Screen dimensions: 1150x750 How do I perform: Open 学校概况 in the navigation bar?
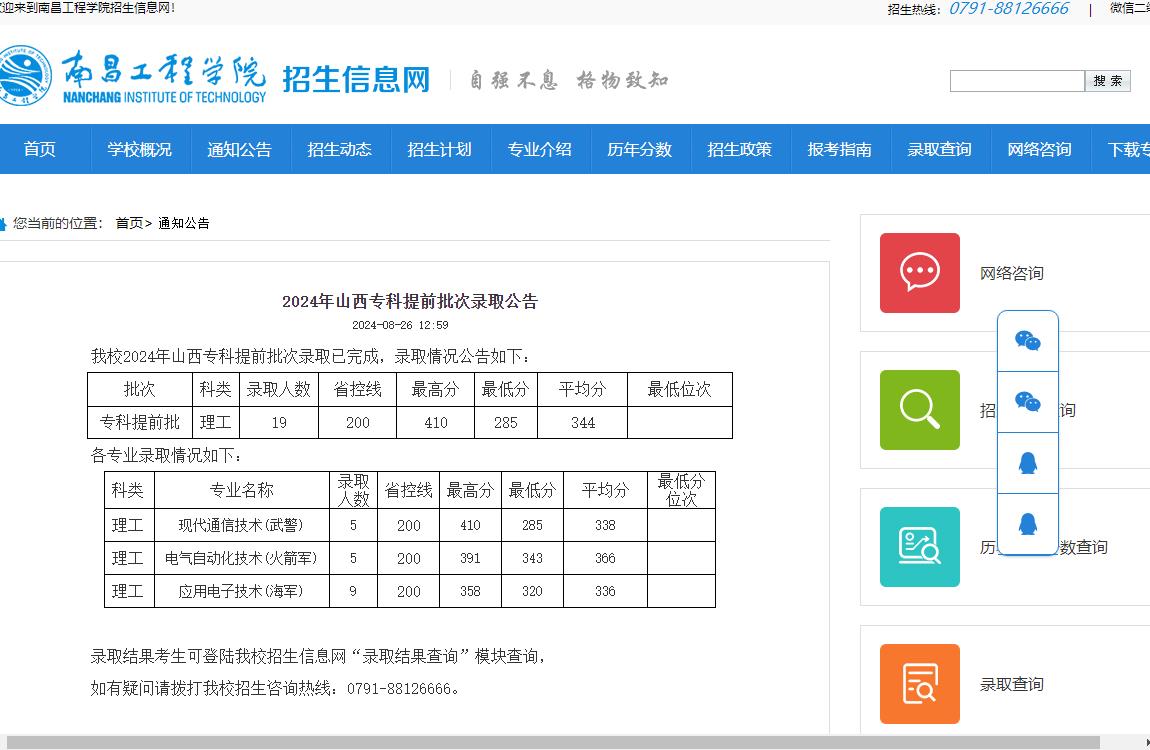[x=140, y=149]
